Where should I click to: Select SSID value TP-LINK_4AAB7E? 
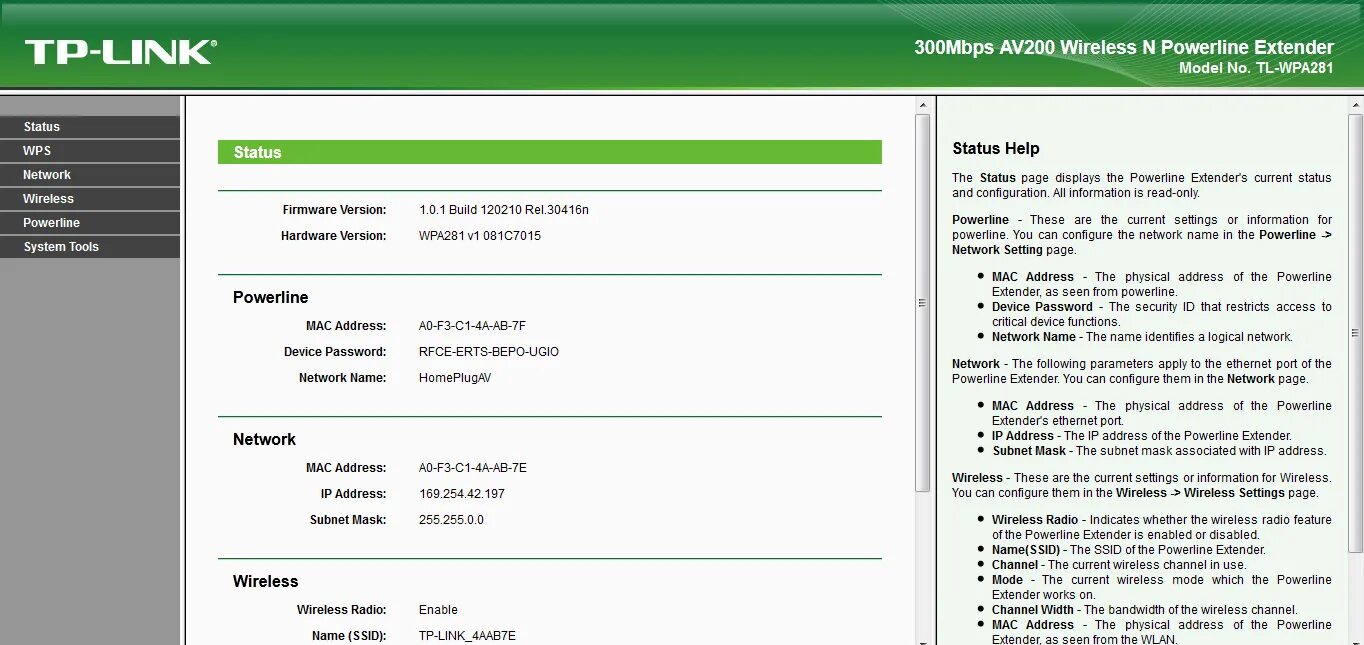(467, 636)
